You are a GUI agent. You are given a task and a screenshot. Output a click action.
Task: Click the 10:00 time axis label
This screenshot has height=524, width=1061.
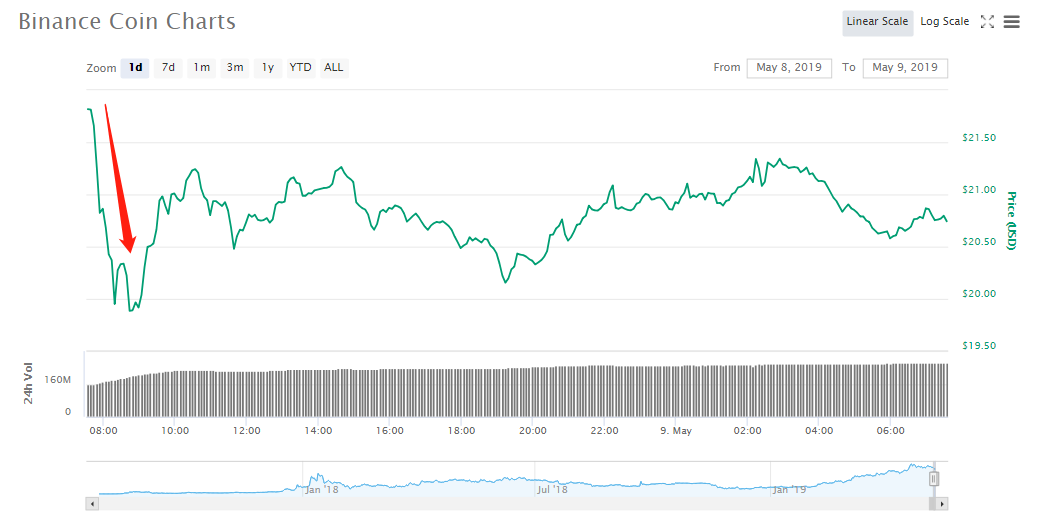pyautogui.click(x=175, y=431)
